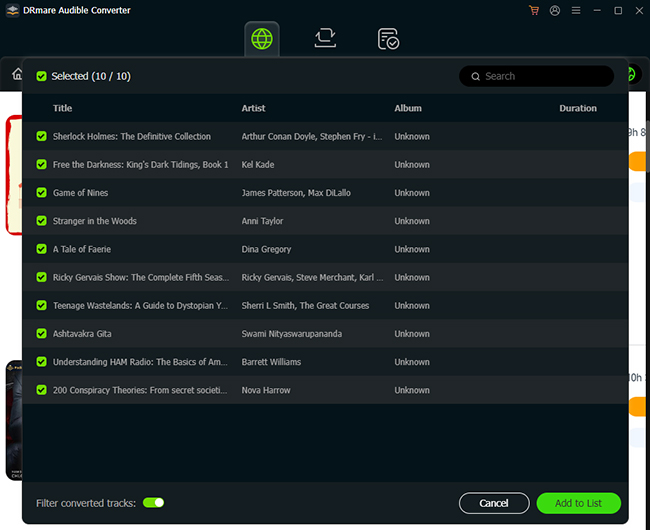Click Unknown album in Sherlock Holmes row
The image size is (650, 530).
pyautogui.click(x=412, y=136)
